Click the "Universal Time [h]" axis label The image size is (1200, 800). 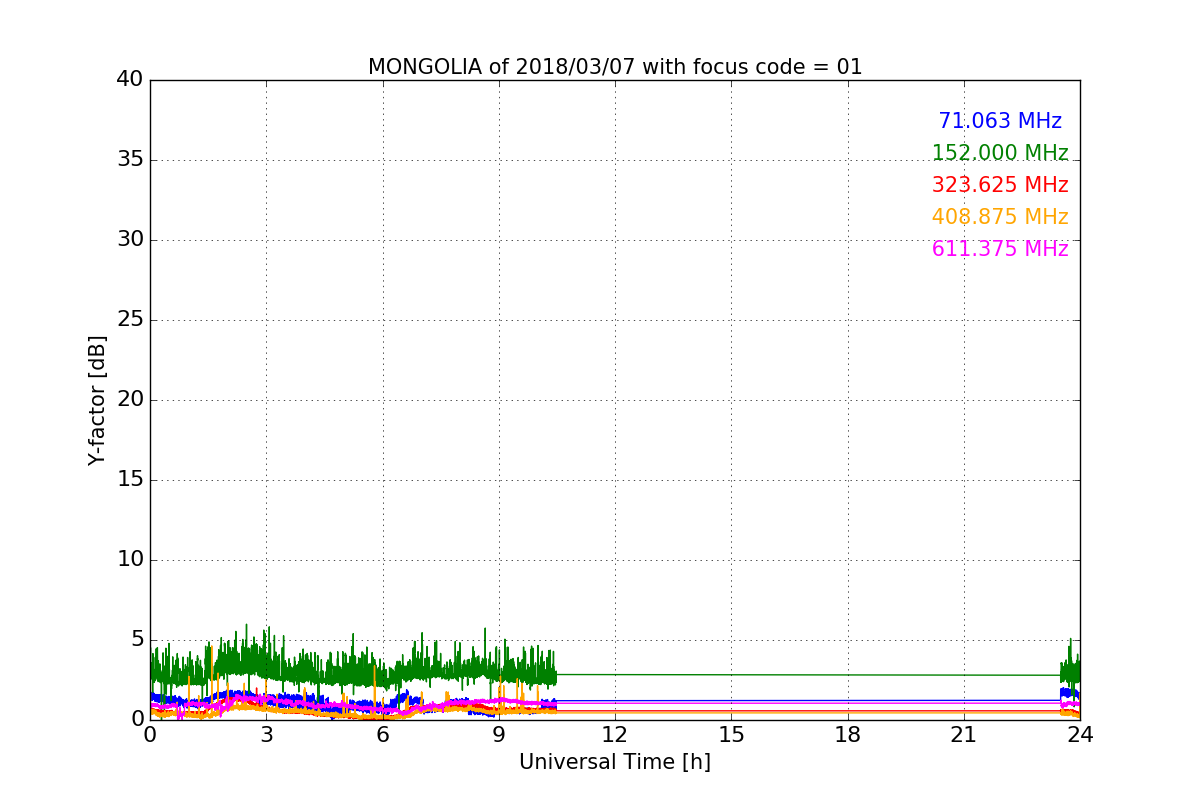(x=615, y=762)
